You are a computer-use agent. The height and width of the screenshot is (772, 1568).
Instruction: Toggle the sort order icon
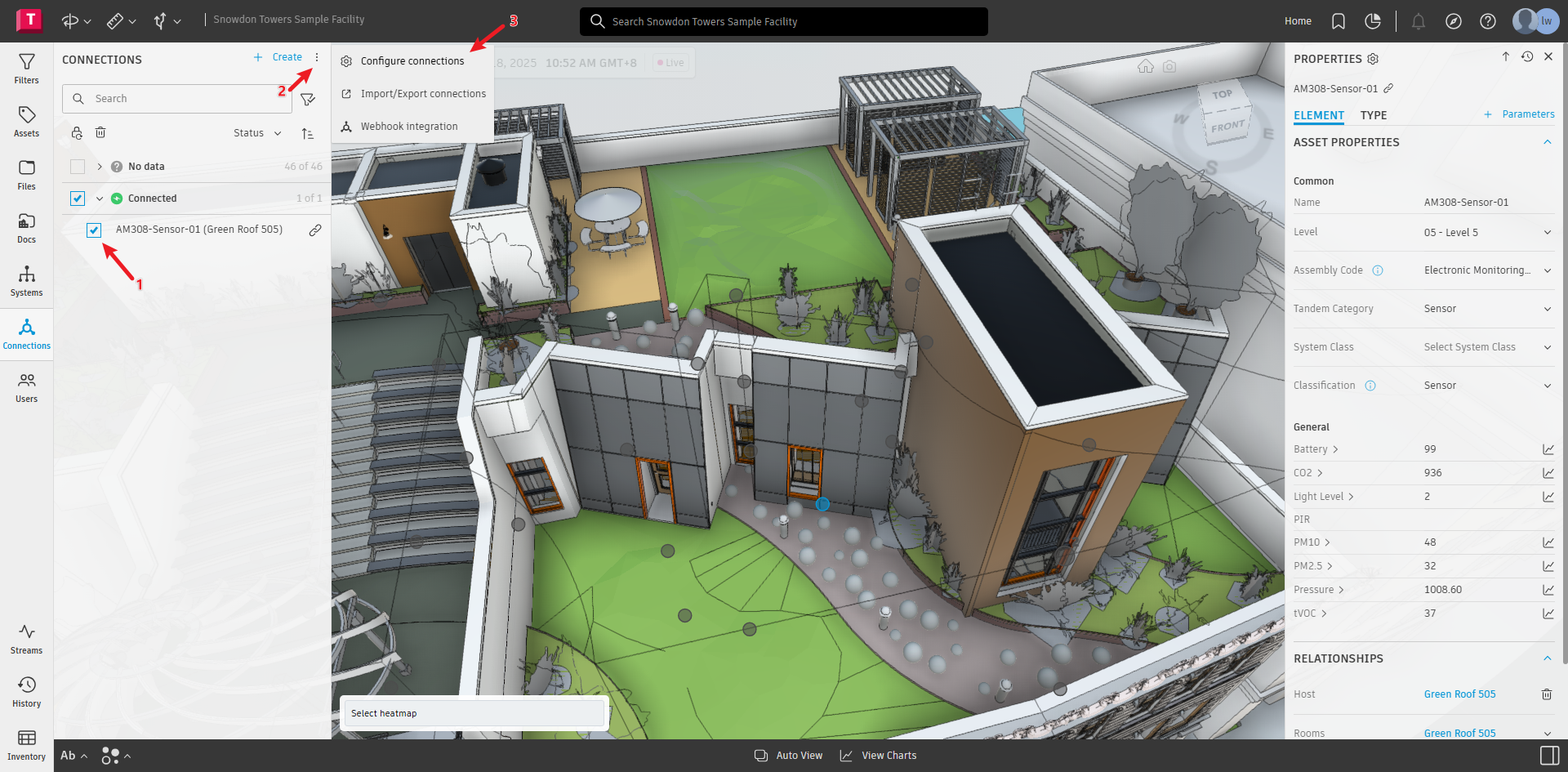pyautogui.click(x=307, y=133)
